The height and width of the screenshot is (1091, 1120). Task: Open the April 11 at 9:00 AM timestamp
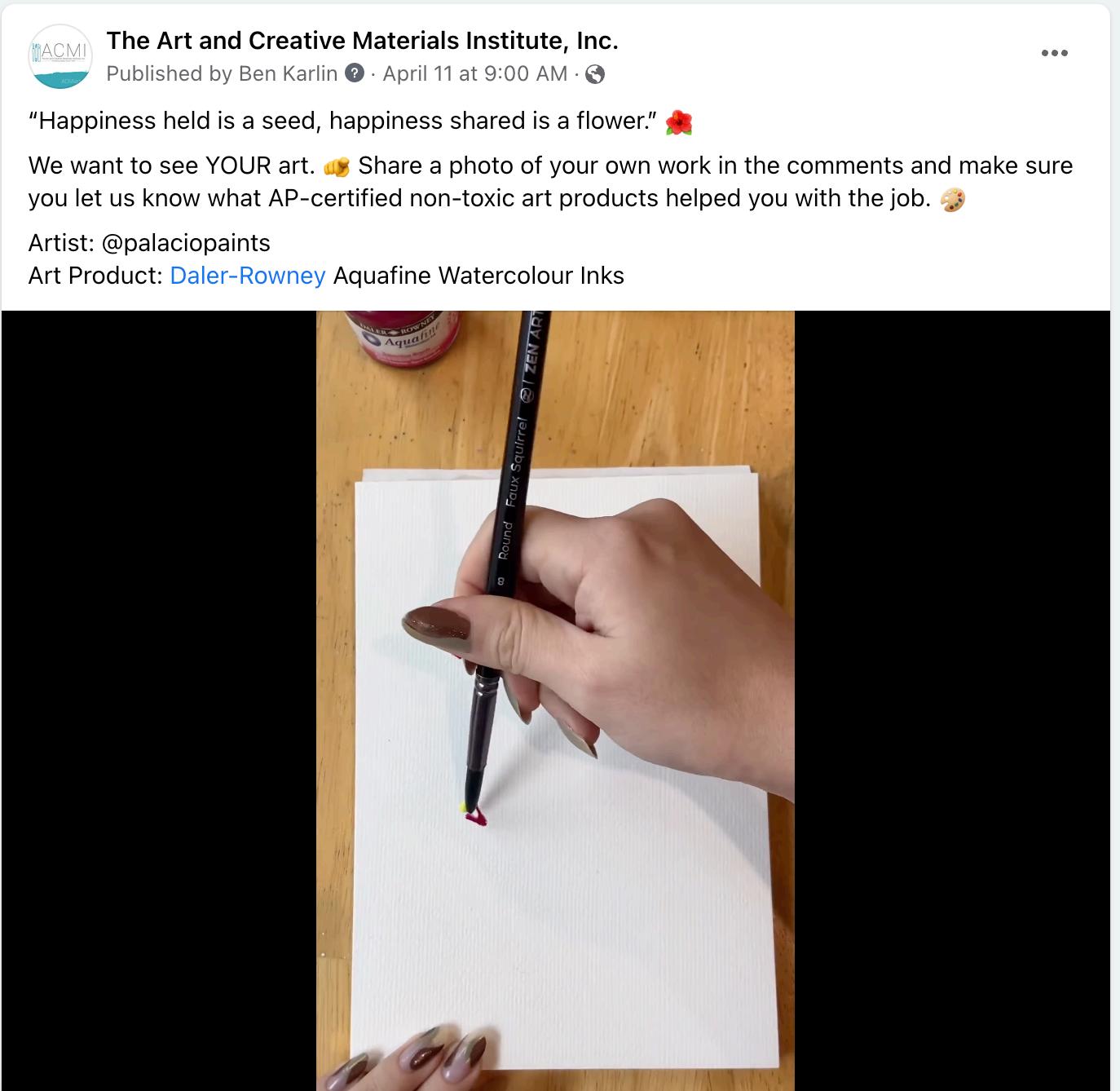point(475,73)
